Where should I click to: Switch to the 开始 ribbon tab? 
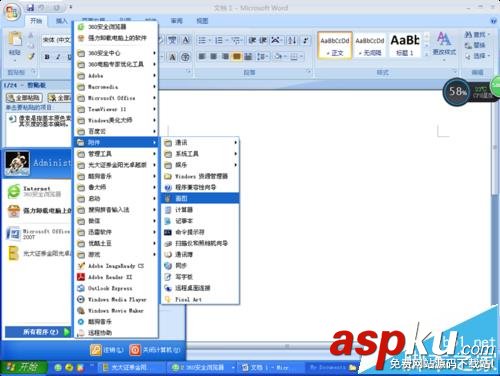point(36,21)
